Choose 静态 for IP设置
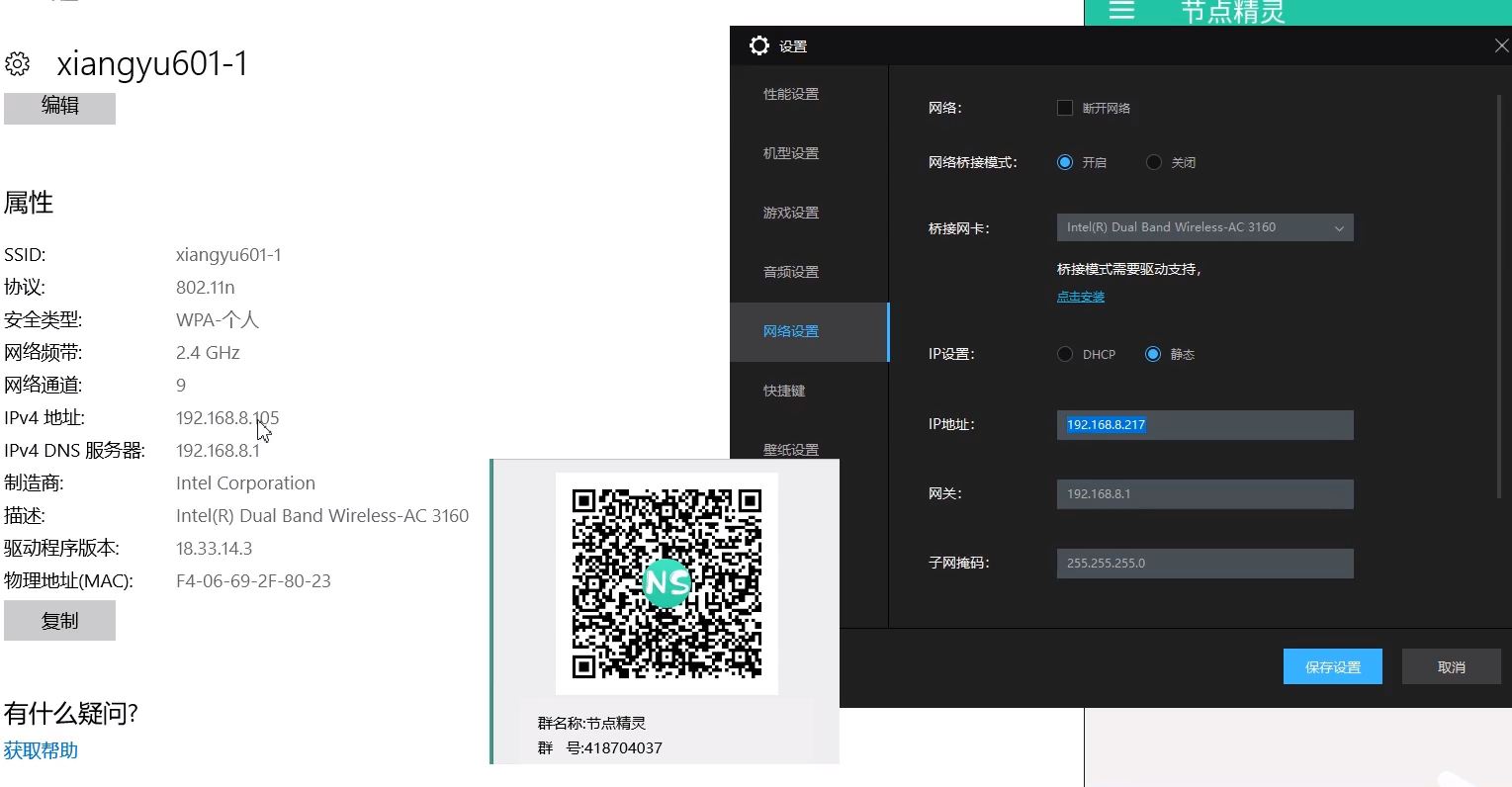Image resolution: width=1512 pixels, height=787 pixels. (1153, 354)
